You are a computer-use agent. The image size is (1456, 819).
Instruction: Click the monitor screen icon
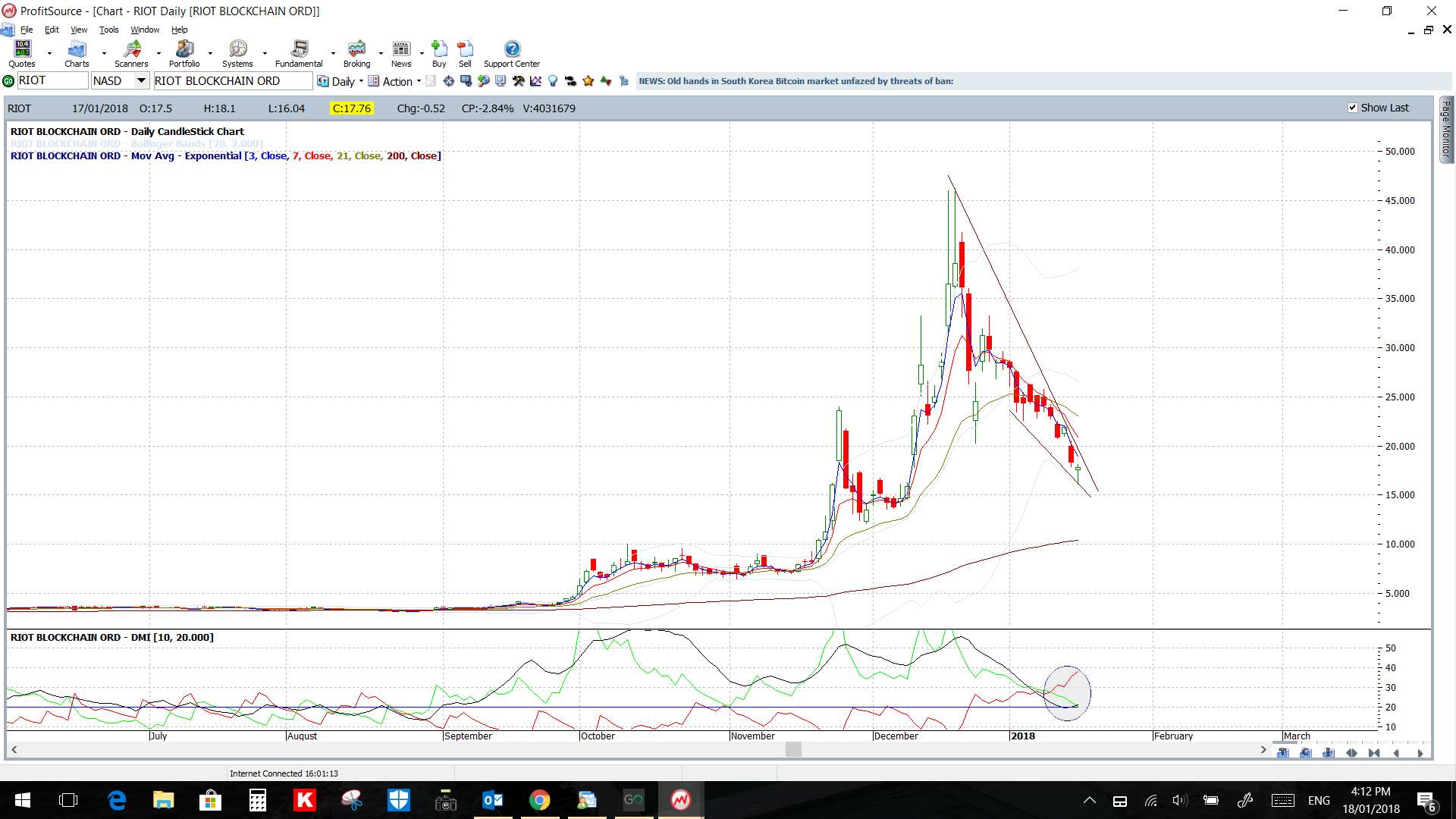tap(500, 81)
